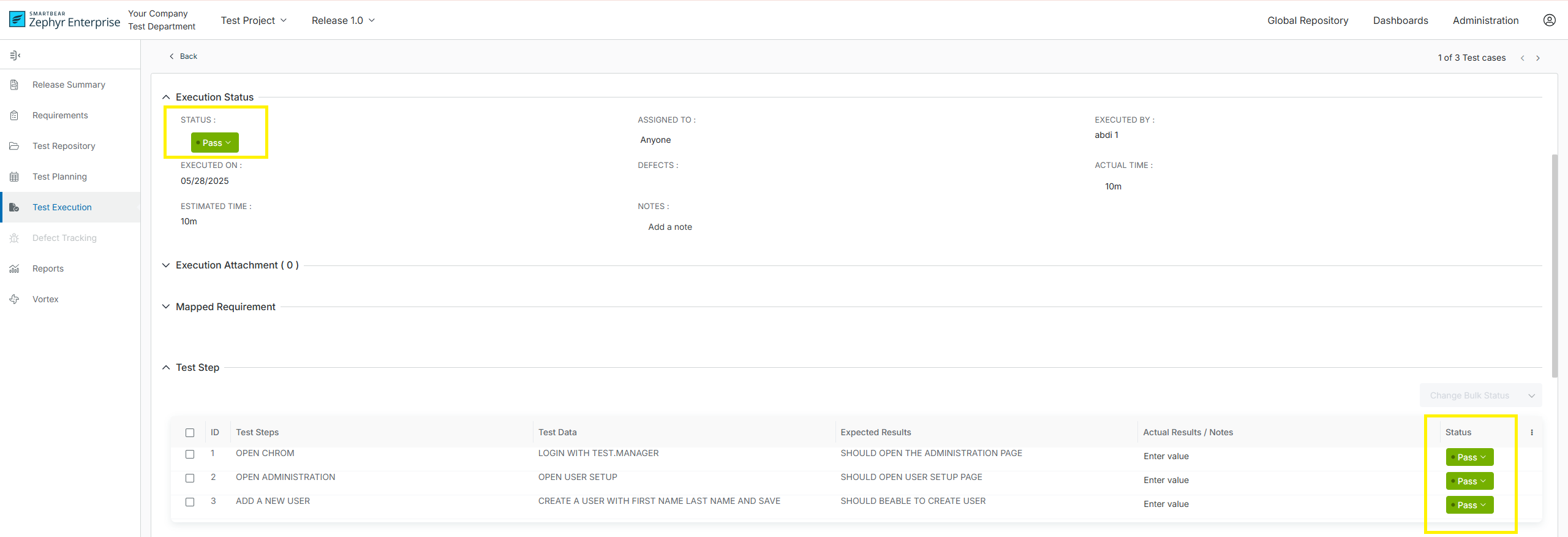Click SHOULD BEABLE TO CREATE USER text
This screenshot has height=537, width=1568.
913,501
